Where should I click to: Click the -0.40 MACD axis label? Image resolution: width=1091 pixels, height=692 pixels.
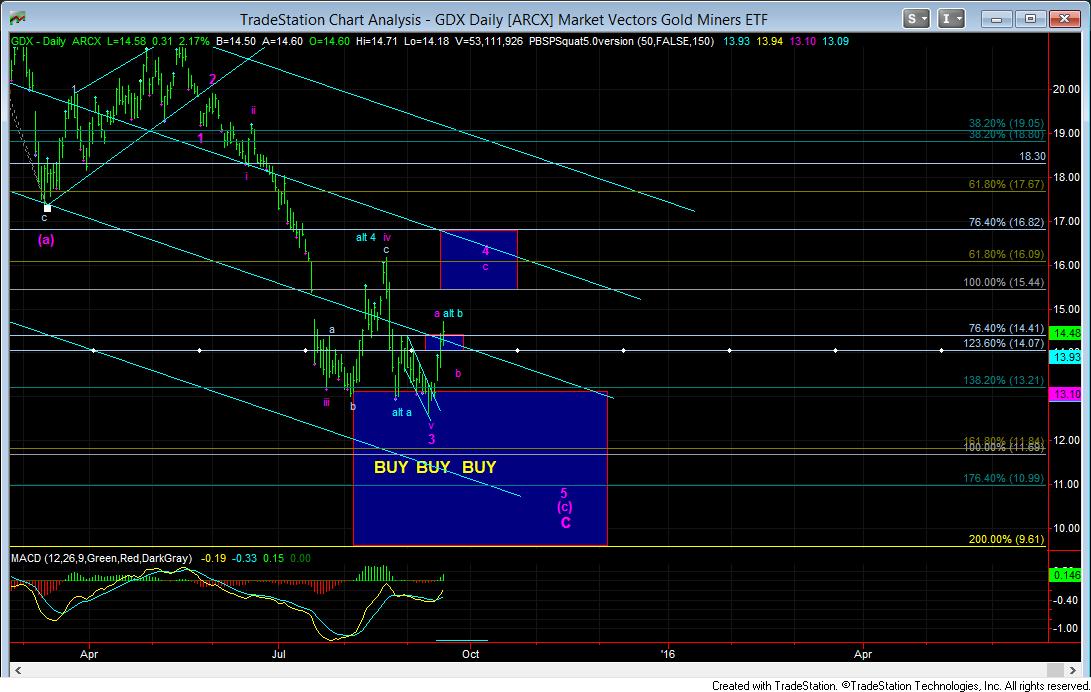[1066, 600]
